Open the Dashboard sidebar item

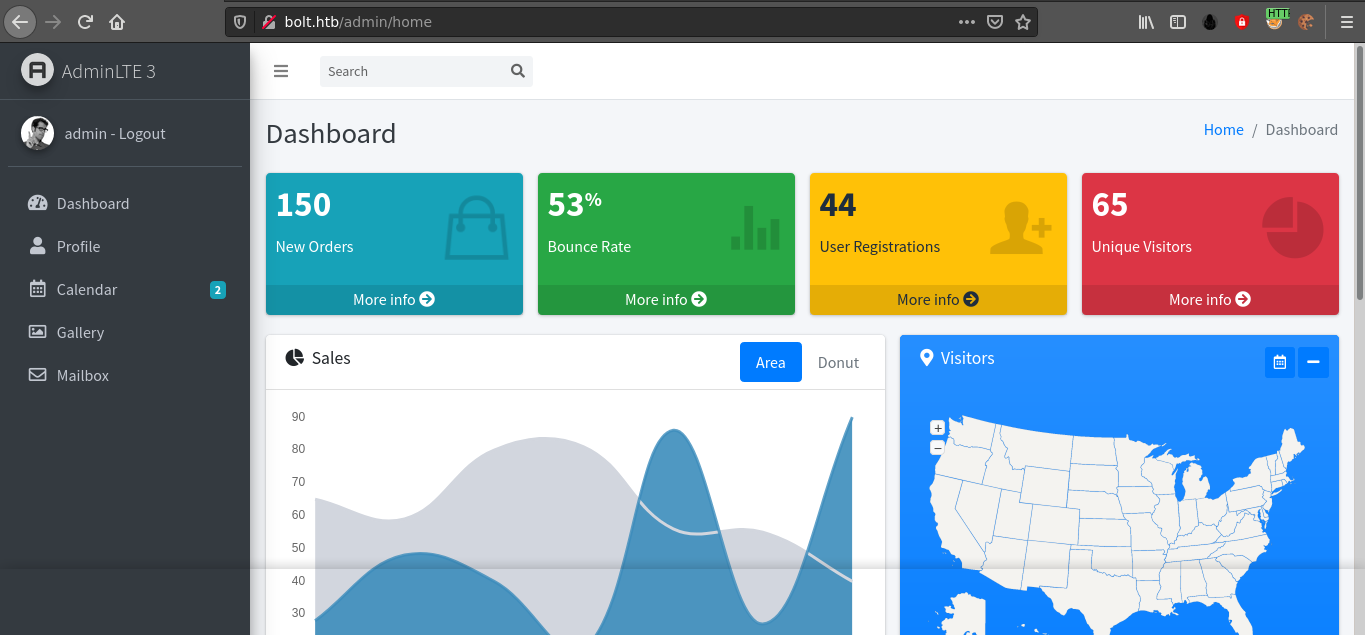pyautogui.click(x=92, y=203)
